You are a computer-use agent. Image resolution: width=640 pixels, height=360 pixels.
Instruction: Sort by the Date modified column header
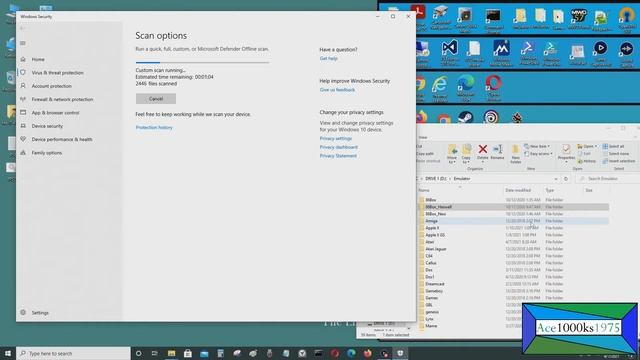pyautogui.click(x=518, y=190)
